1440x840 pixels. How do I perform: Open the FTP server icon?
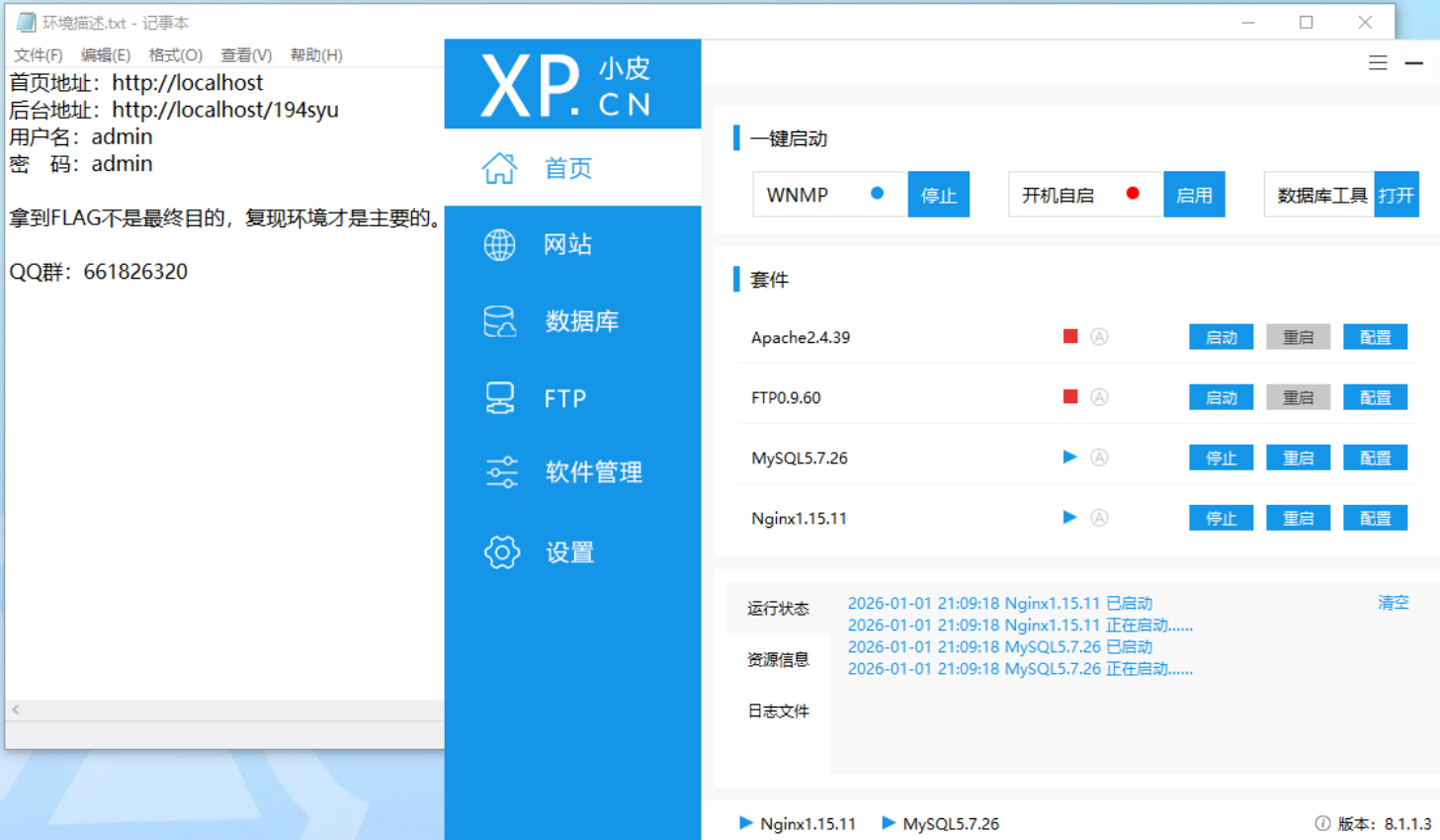coord(499,397)
